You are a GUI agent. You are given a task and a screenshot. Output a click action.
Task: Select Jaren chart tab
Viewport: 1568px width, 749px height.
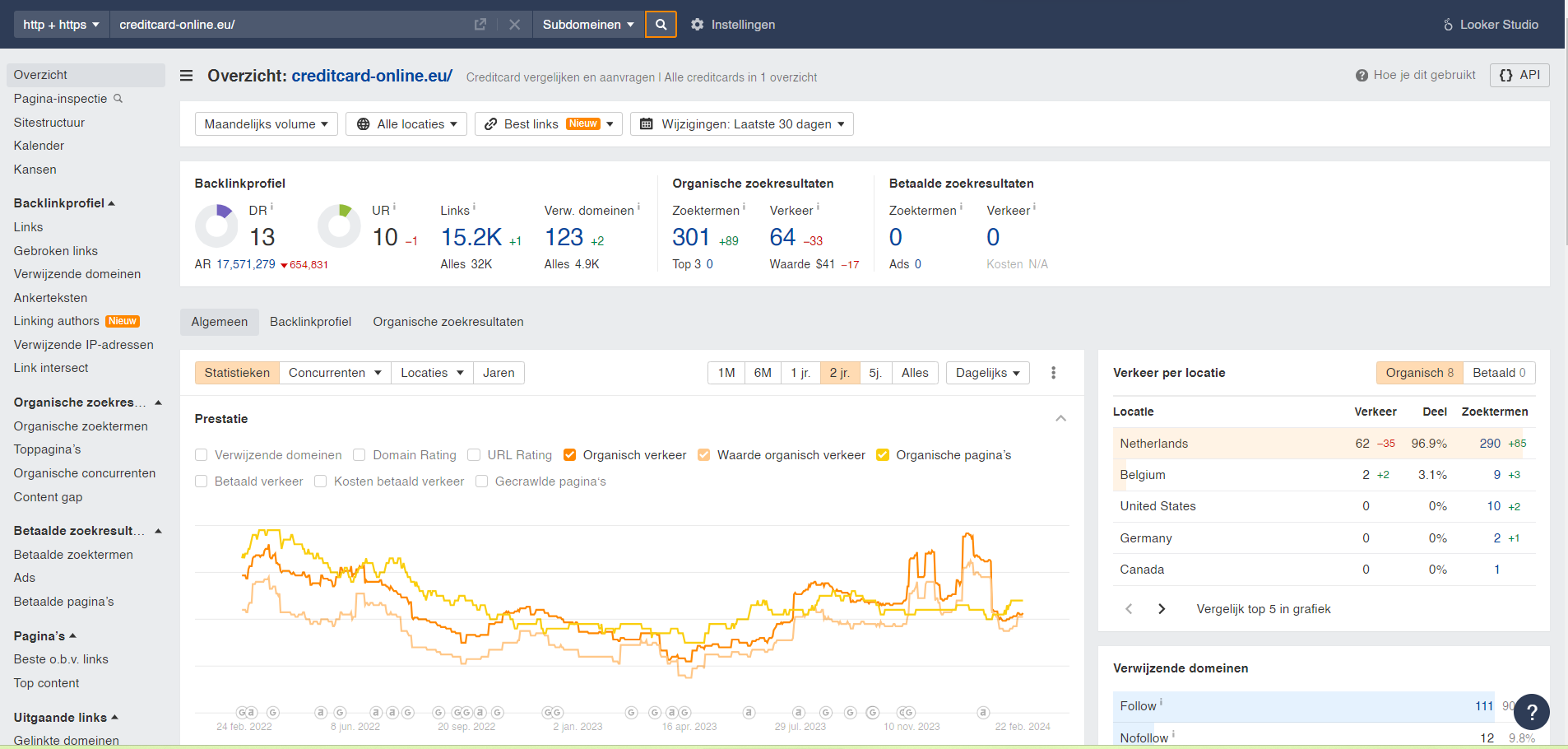499,373
